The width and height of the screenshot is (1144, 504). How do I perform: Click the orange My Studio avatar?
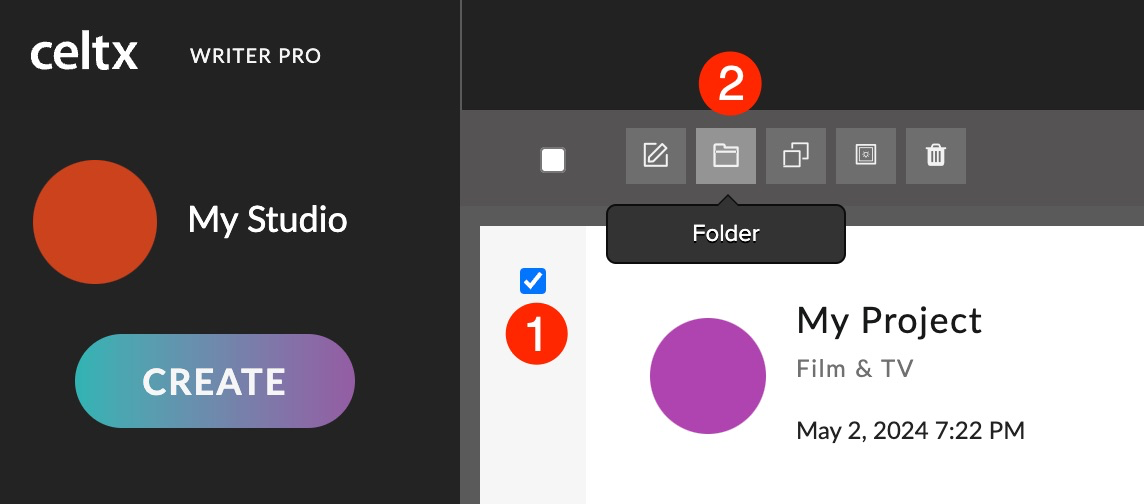tap(95, 222)
